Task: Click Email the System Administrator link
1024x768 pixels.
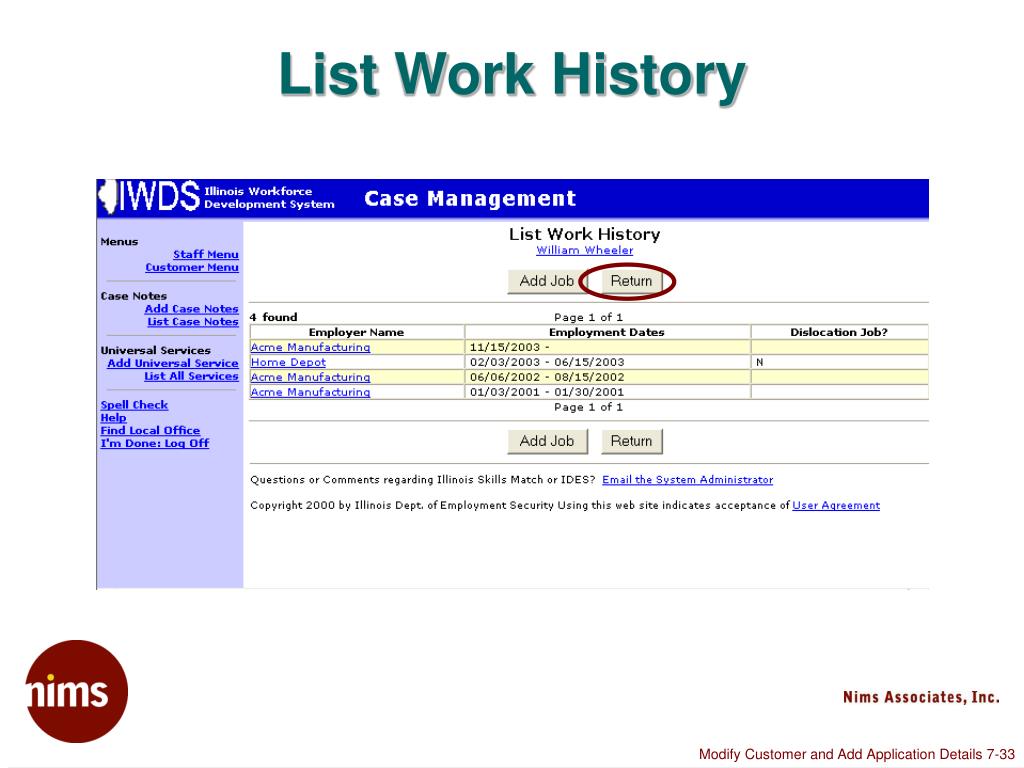Action: pos(687,480)
